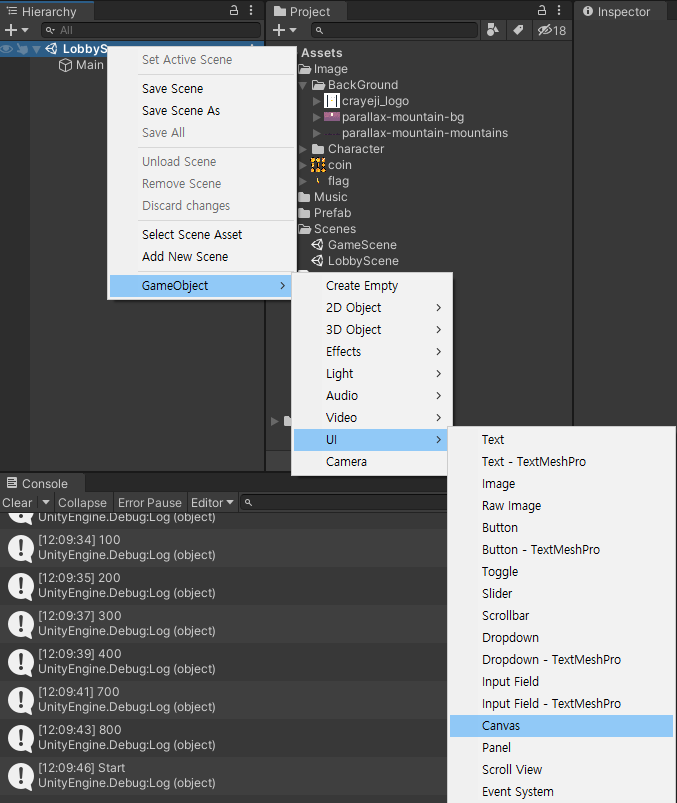Select the crayeji_logo thumbnail icon
677x803 pixels.
click(x=332, y=101)
